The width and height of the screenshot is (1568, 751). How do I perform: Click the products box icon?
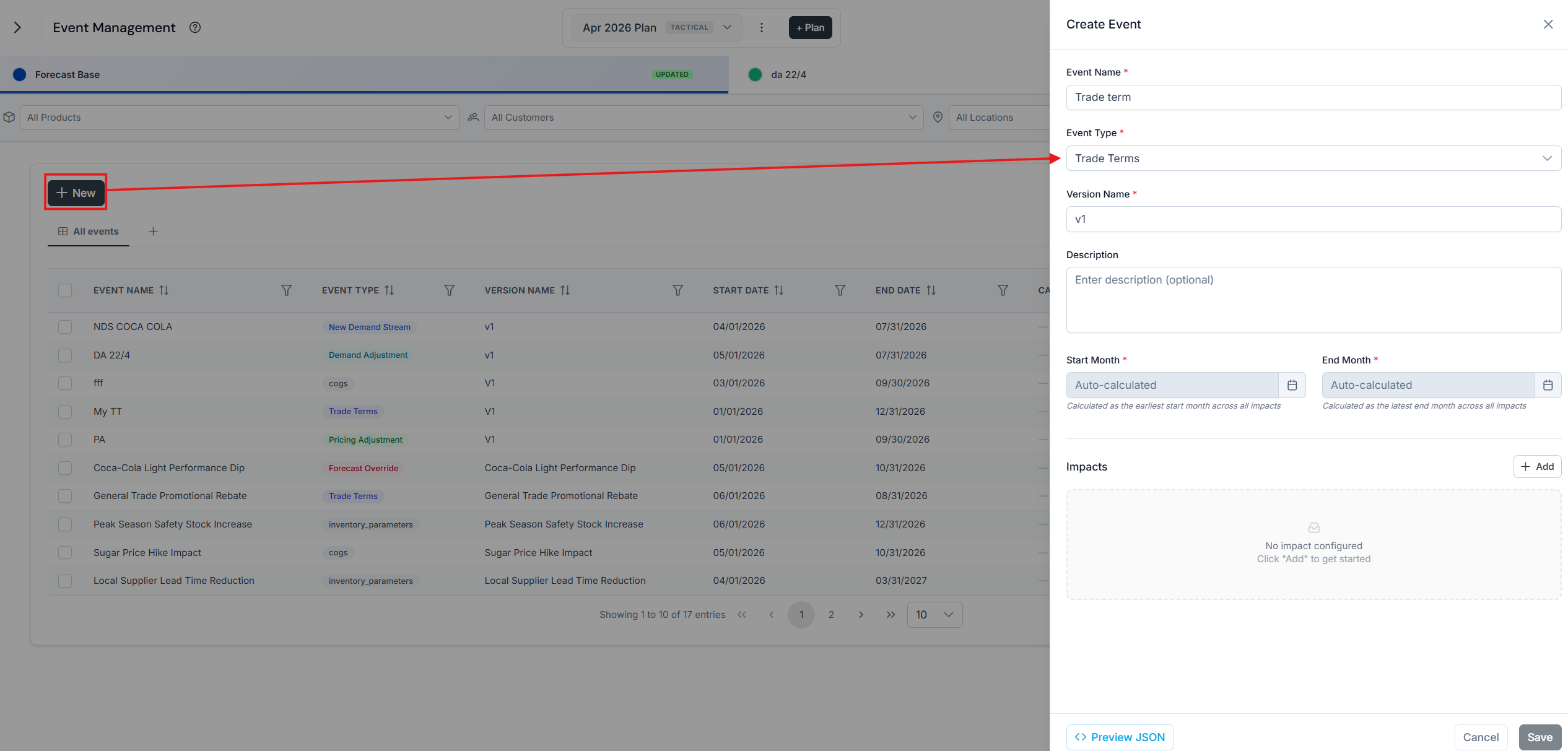pyautogui.click(x=9, y=117)
